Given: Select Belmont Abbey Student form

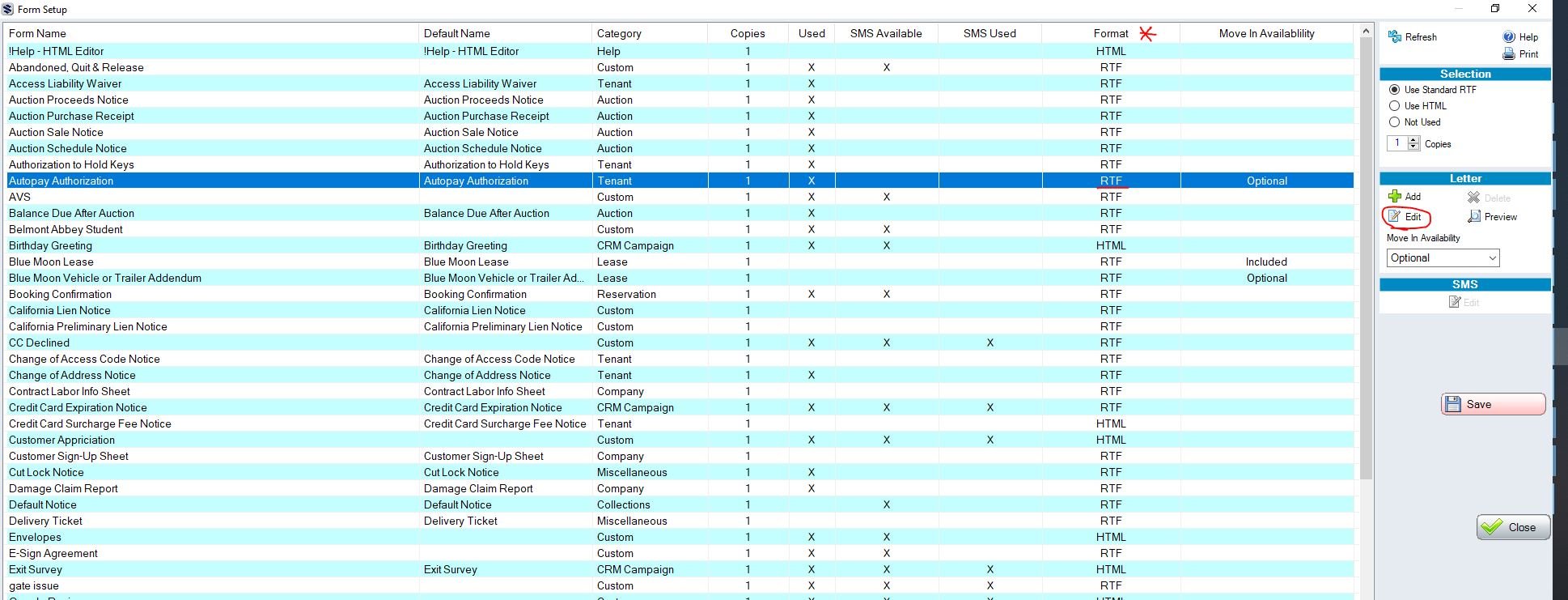Looking at the screenshot, I should pos(66,229).
